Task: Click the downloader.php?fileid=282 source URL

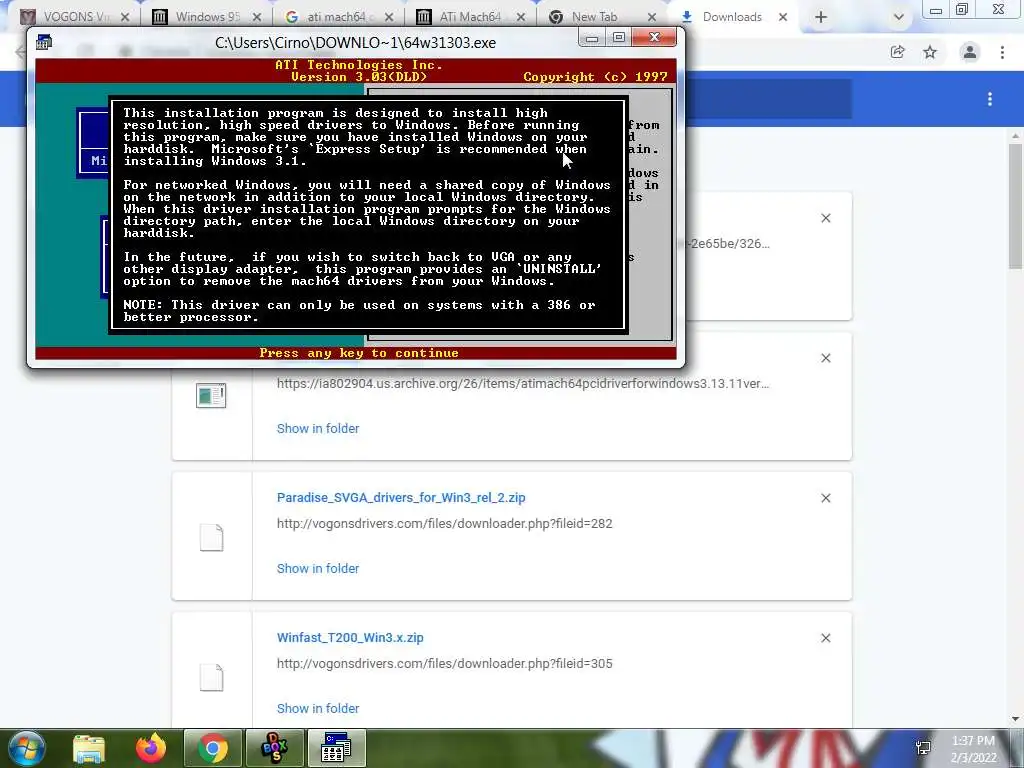Action: (445, 524)
